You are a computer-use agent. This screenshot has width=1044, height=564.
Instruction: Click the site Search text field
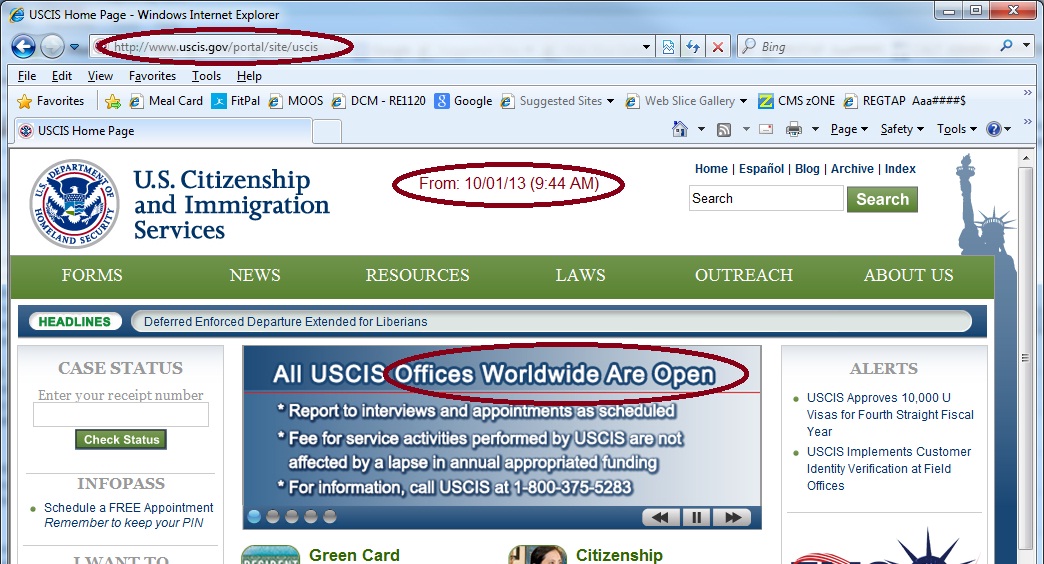(x=766, y=198)
